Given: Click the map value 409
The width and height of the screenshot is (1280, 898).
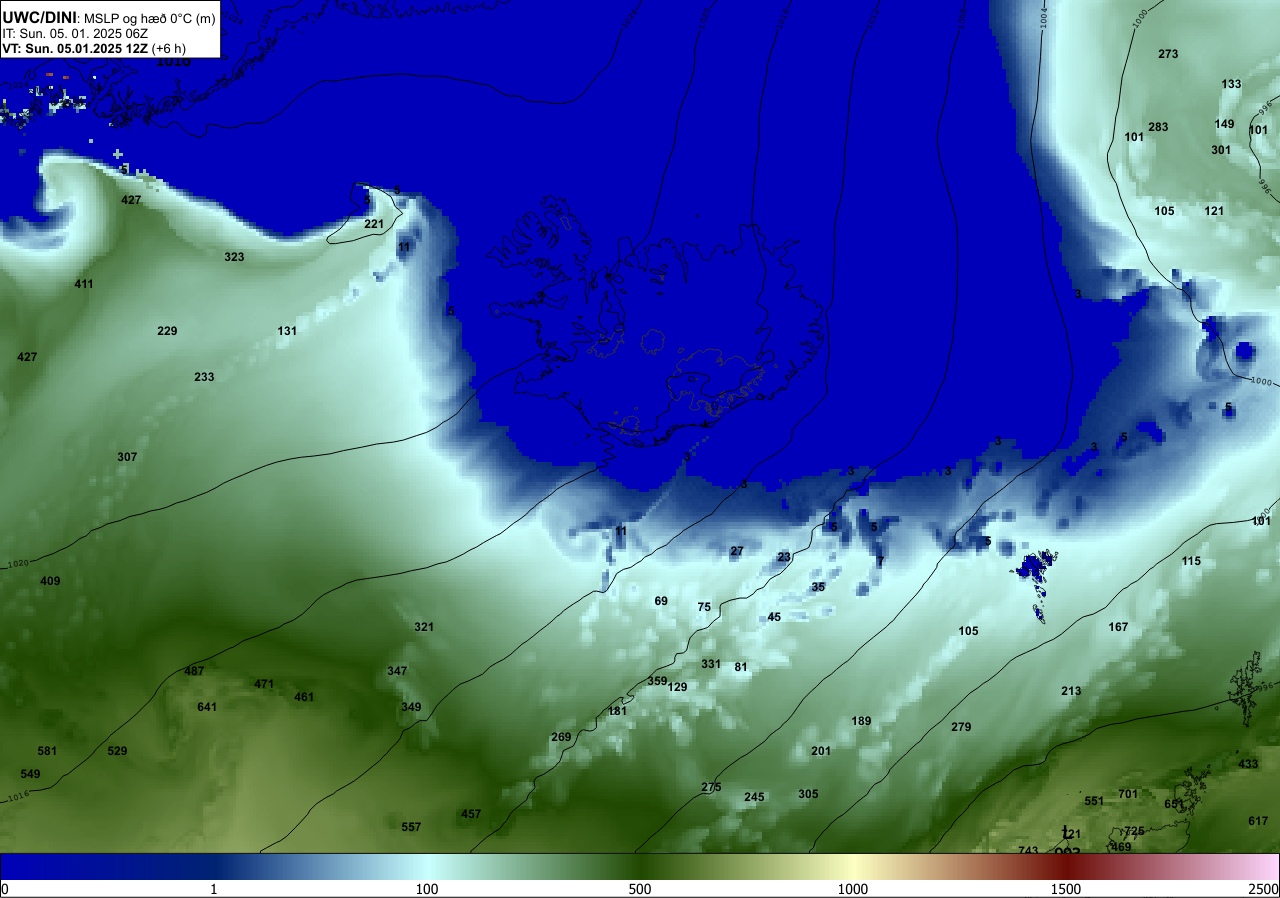Looking at the screenshot, I should click(50, 581).
